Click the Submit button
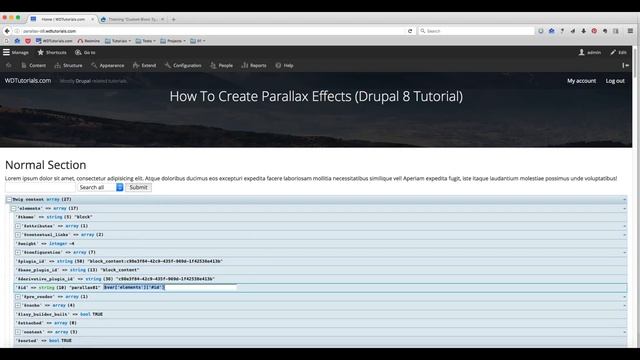 [x=138, y=187]
